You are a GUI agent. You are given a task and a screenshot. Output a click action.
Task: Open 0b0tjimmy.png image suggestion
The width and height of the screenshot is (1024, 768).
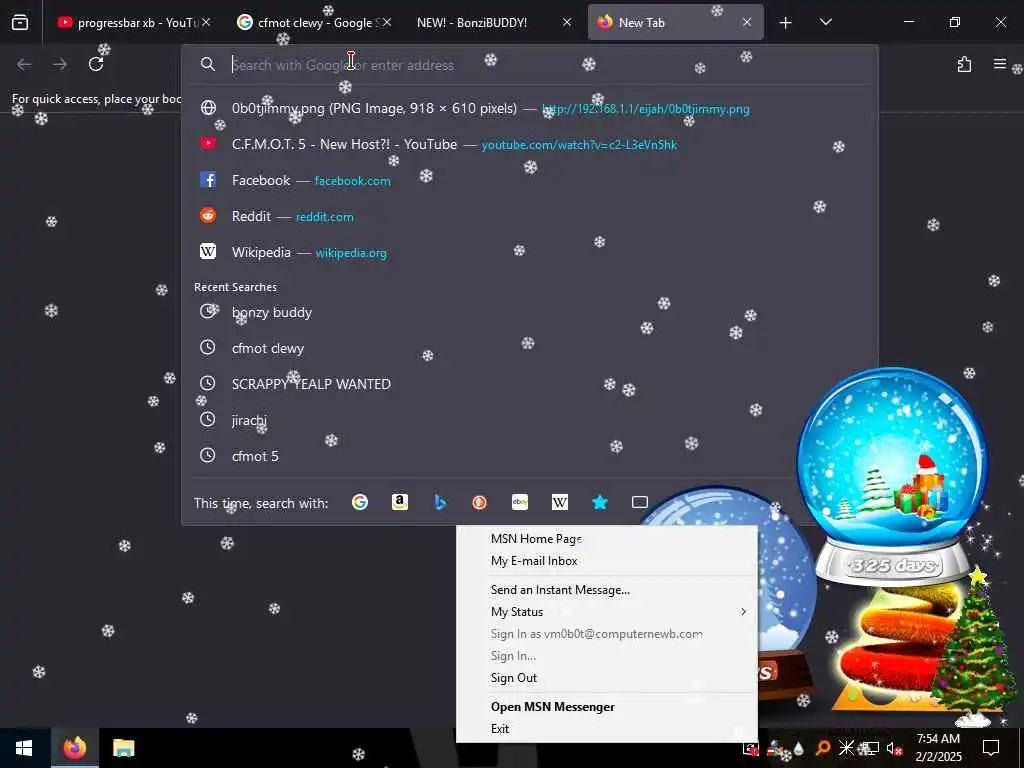[x=530, y=108]
